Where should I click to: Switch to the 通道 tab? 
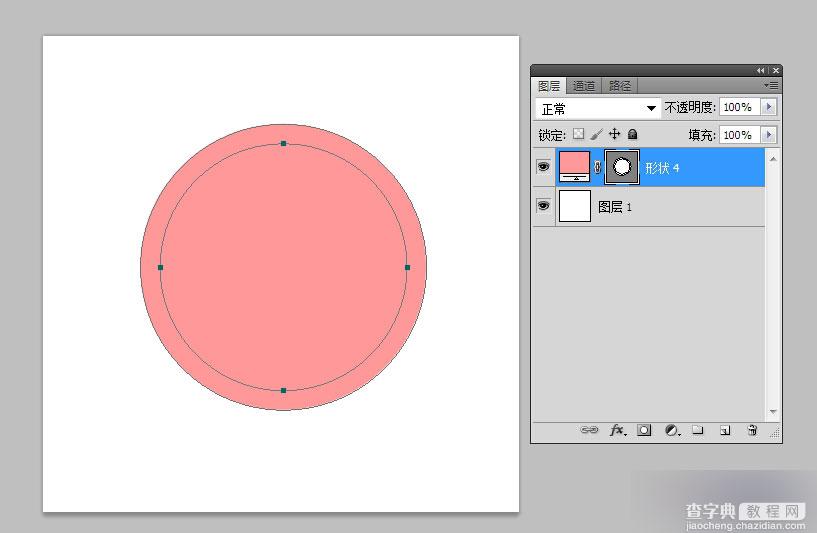pyautogui.click(x=584, y=86)
